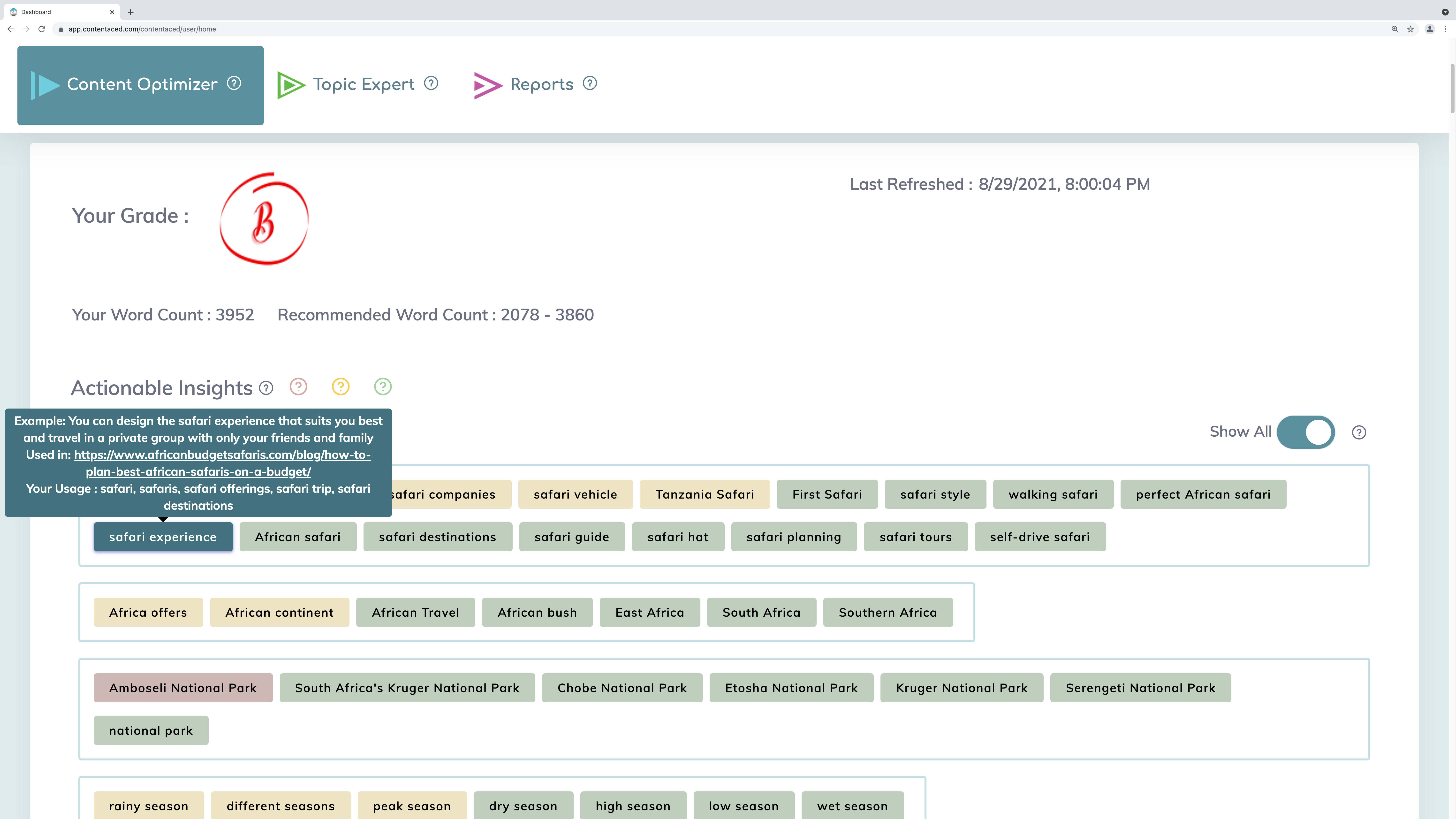Click the blue Content Optimizer play icon

tap(45, 85)
